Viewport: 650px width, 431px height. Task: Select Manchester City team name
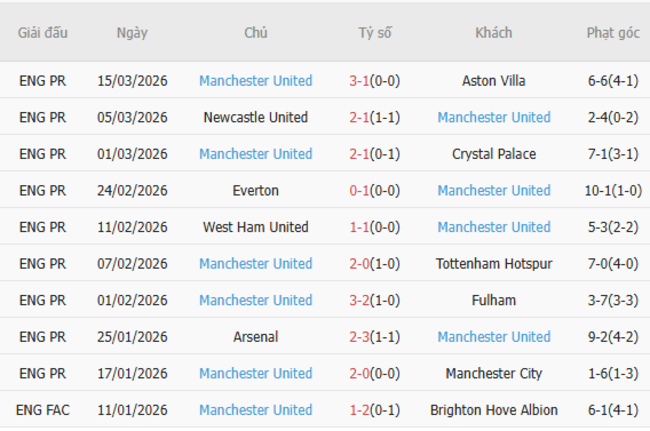pyautogui.click(x=494, y=373)
